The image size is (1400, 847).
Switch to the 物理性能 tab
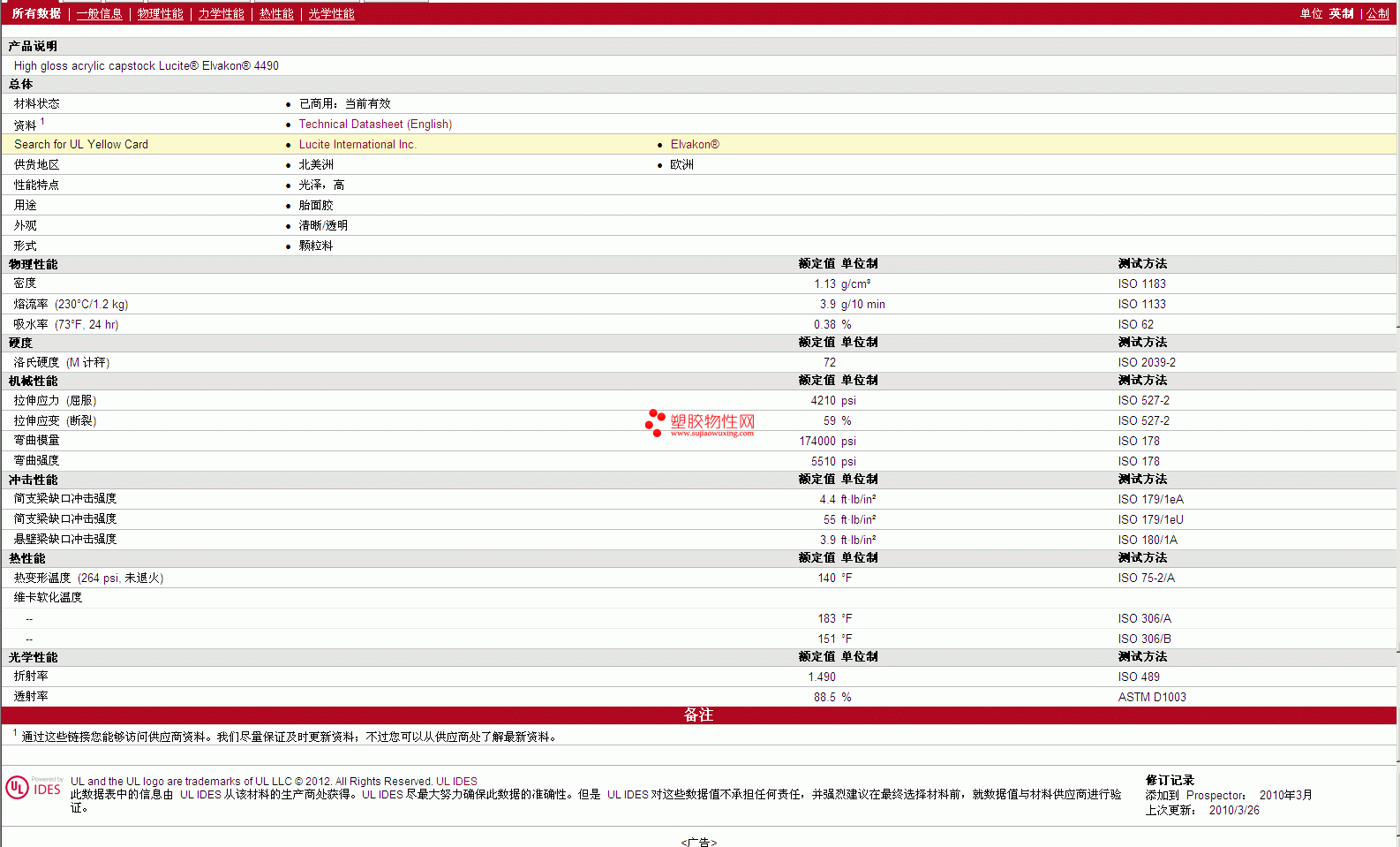pos(160,13)
